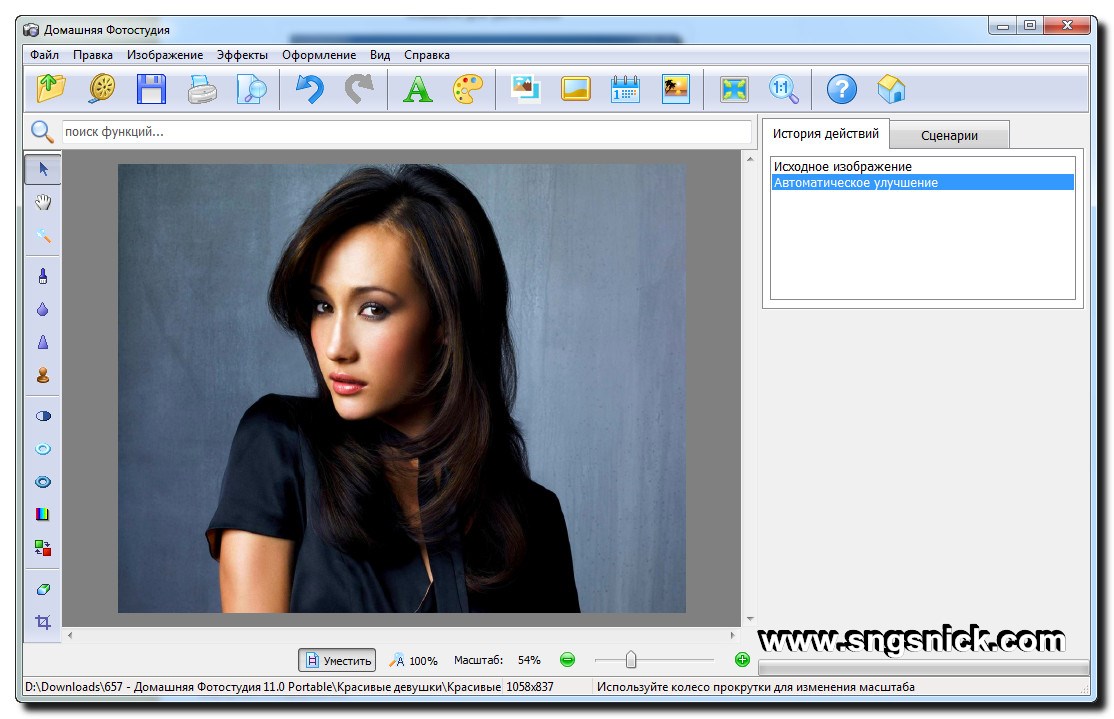Create a calendar with the calendar icon
Viewport: 1114px width, 719px height.
pyautogui.click(x=625, y=90)
